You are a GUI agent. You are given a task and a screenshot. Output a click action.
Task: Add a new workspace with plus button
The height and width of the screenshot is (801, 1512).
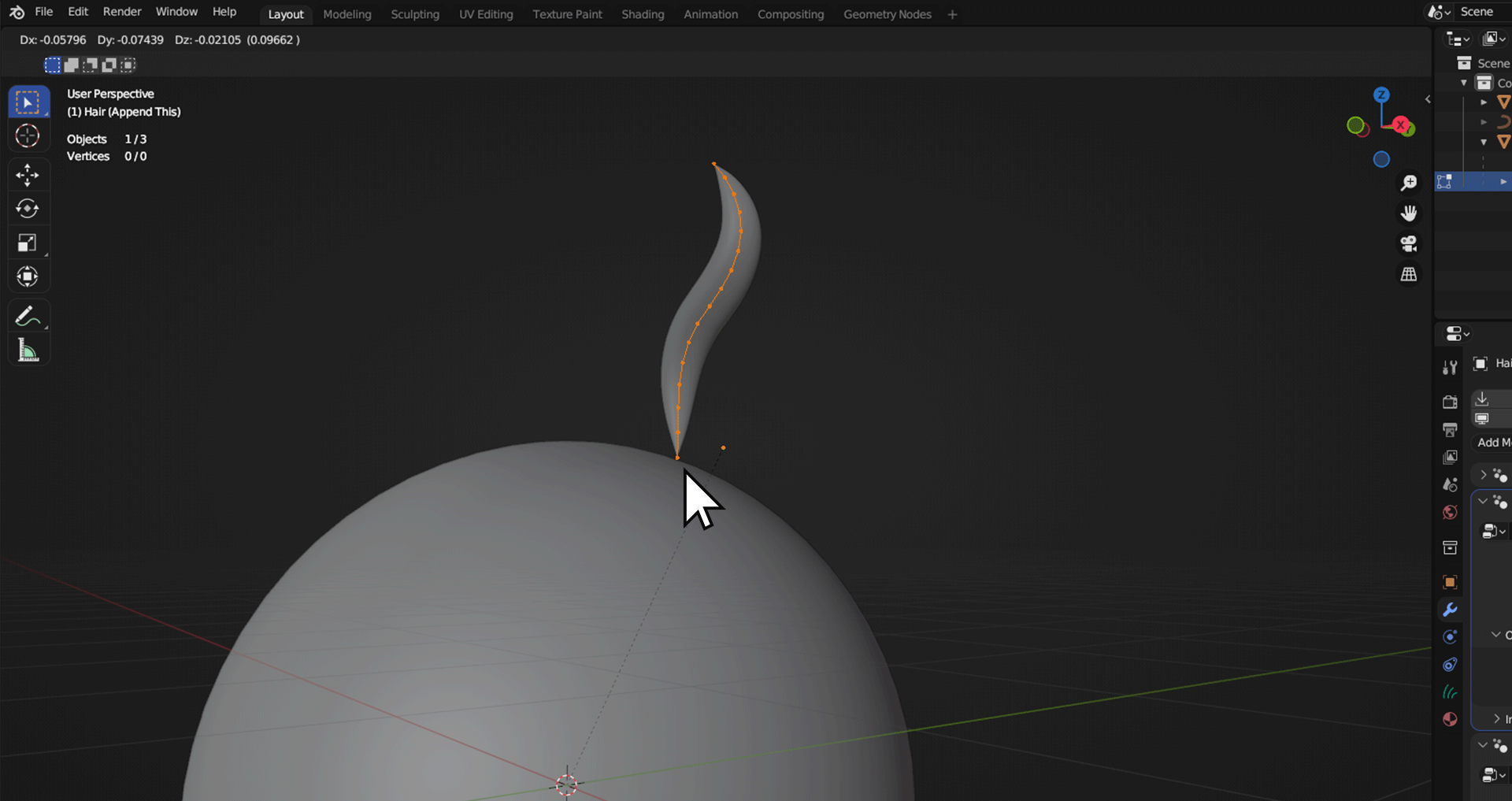coord(952,14)
